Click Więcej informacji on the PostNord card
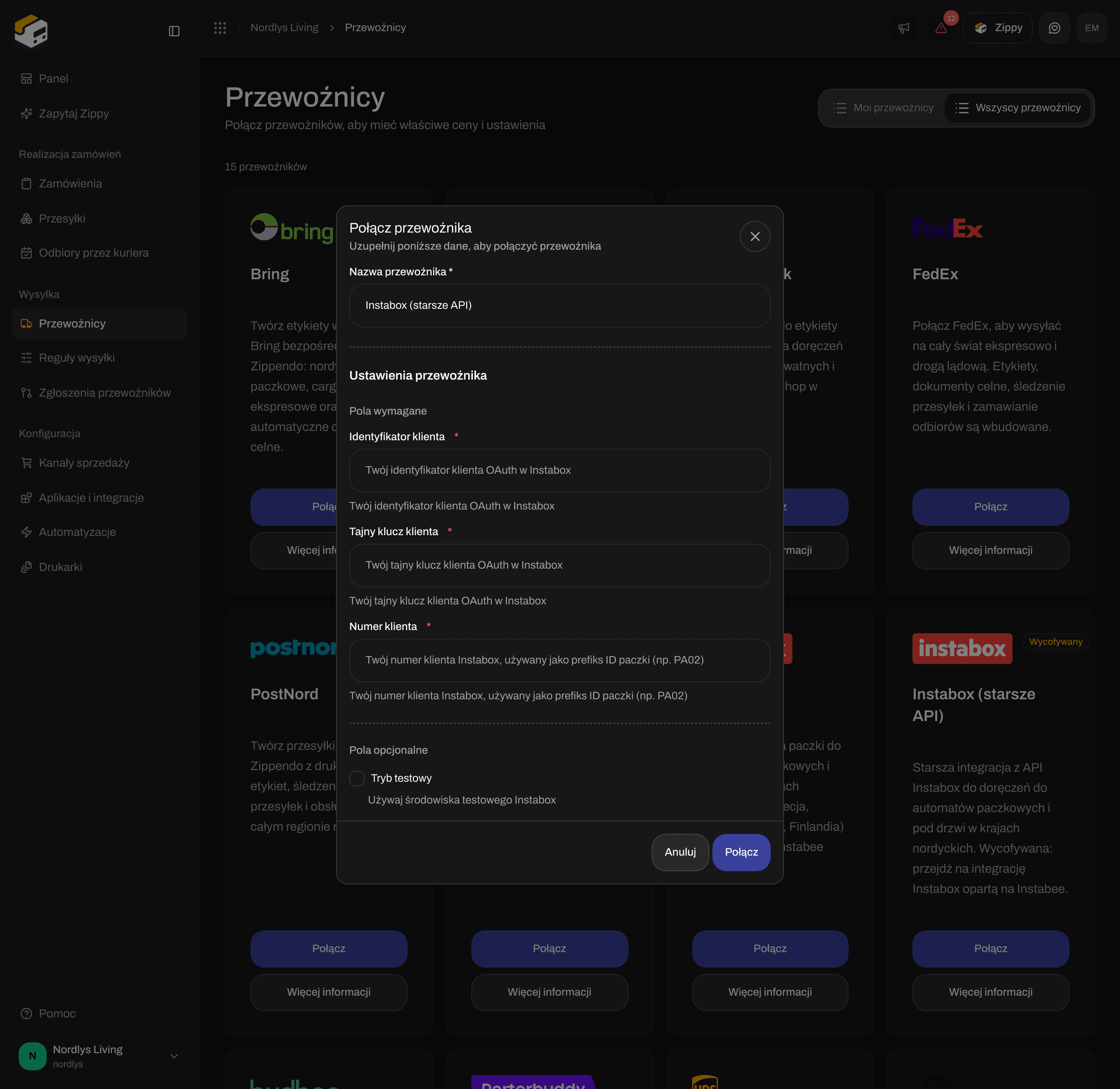Viewport: 1120px width, 1089px height. 329,992
